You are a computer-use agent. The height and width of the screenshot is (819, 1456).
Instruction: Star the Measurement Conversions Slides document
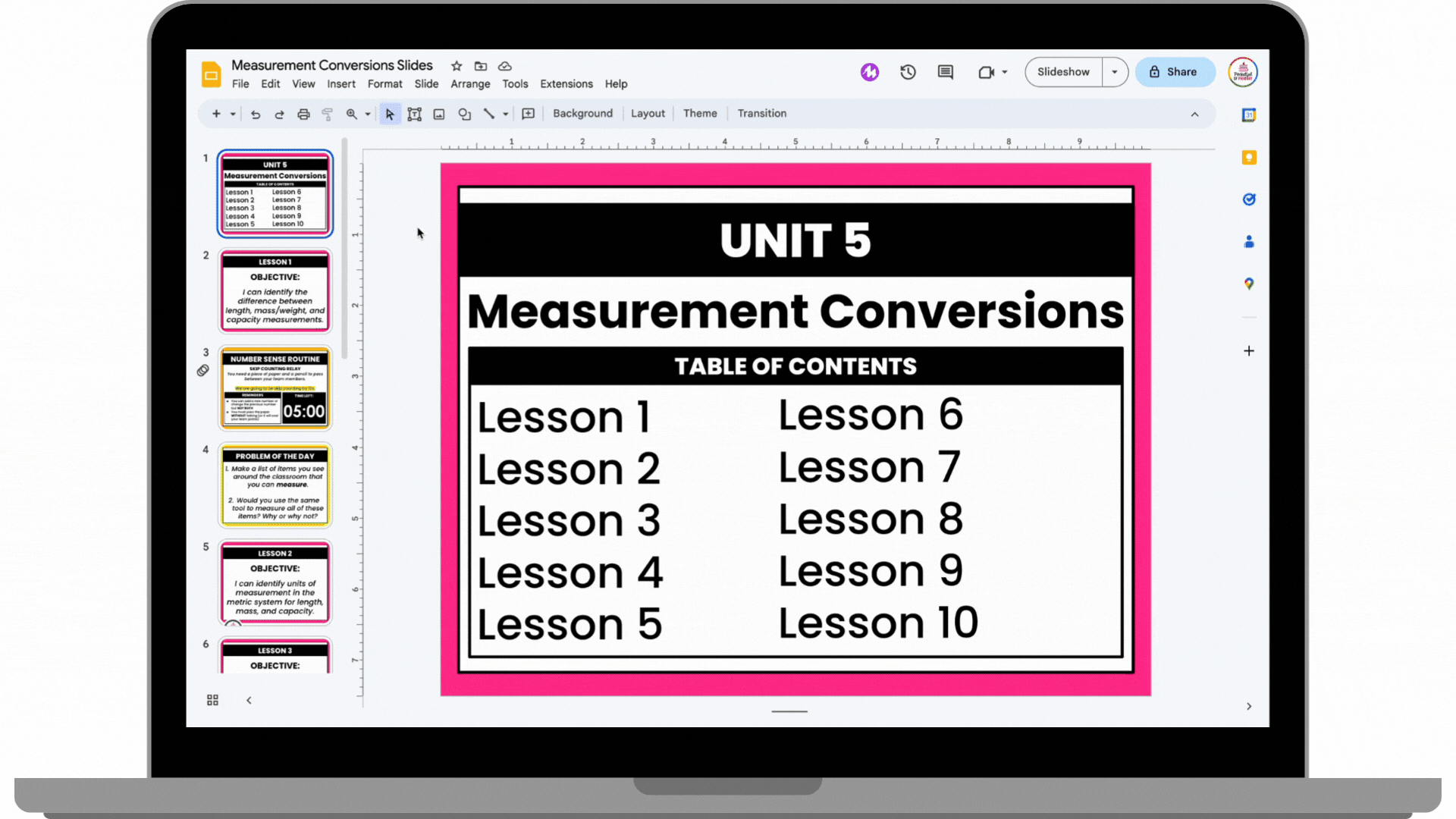coord(457,66)
